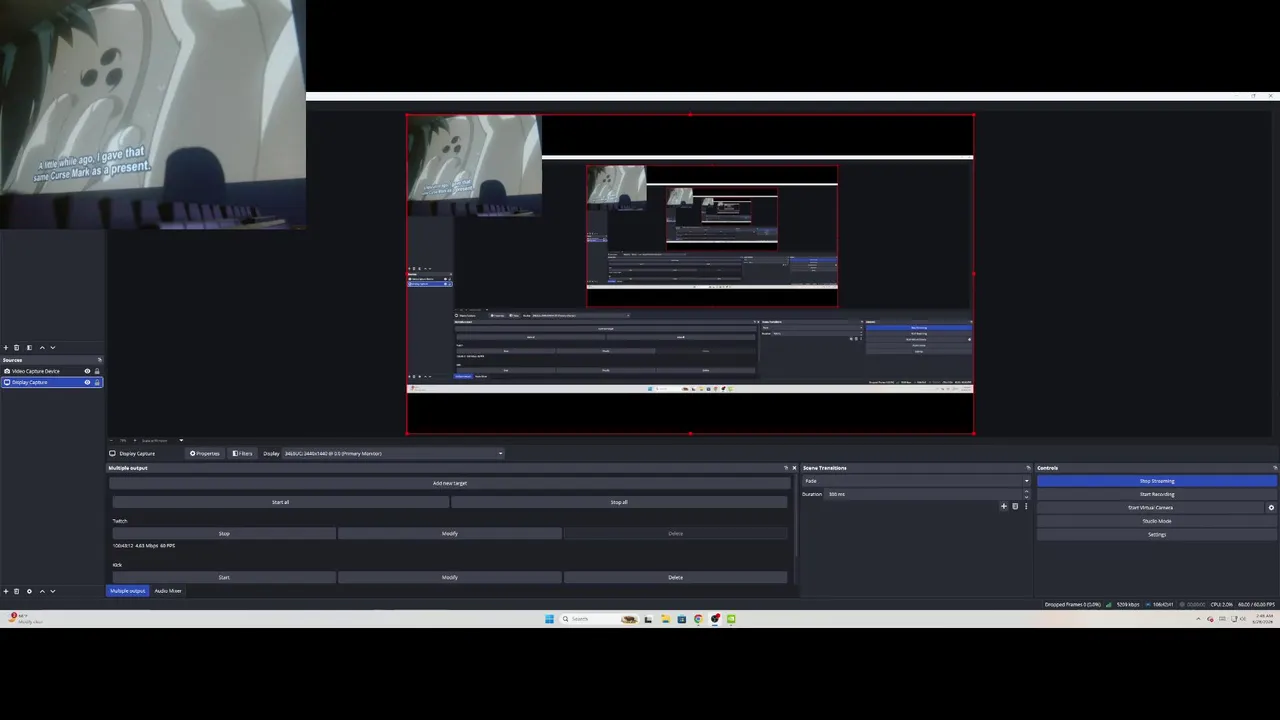1280x720 pixels.
Task: Open Google Chrome from taskbar
Action: [698, 619]
